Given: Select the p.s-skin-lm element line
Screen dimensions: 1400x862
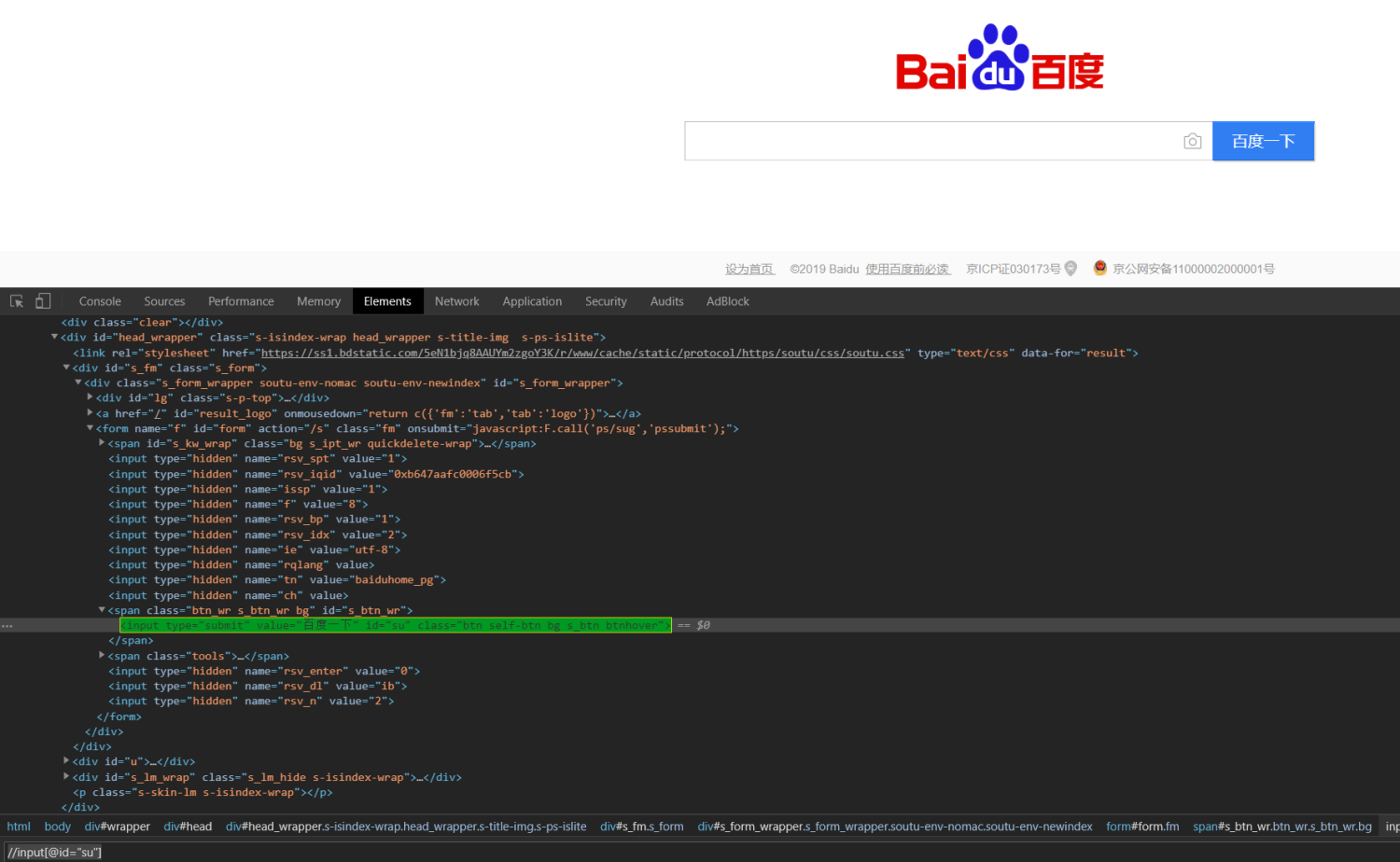Looking at the screenshot, I should (x=203, y=792).
